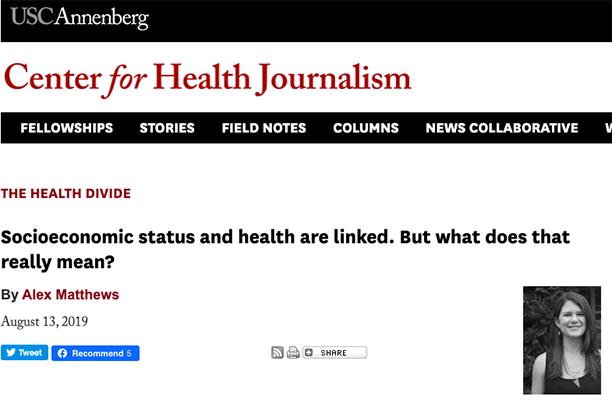The height and width of the screenshot is (400, 612).
Task: Click the "By" byline text
Action: pyautogui.click(x=9, y=295)
